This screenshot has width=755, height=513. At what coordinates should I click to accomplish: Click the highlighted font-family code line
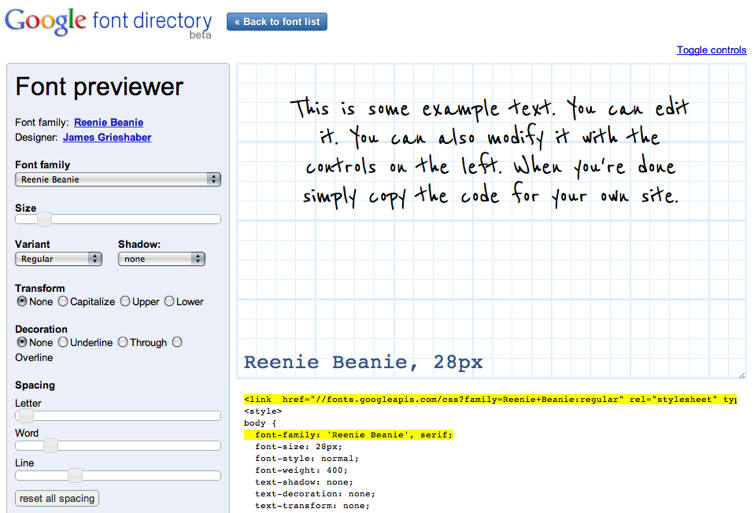tap(349, 435)
